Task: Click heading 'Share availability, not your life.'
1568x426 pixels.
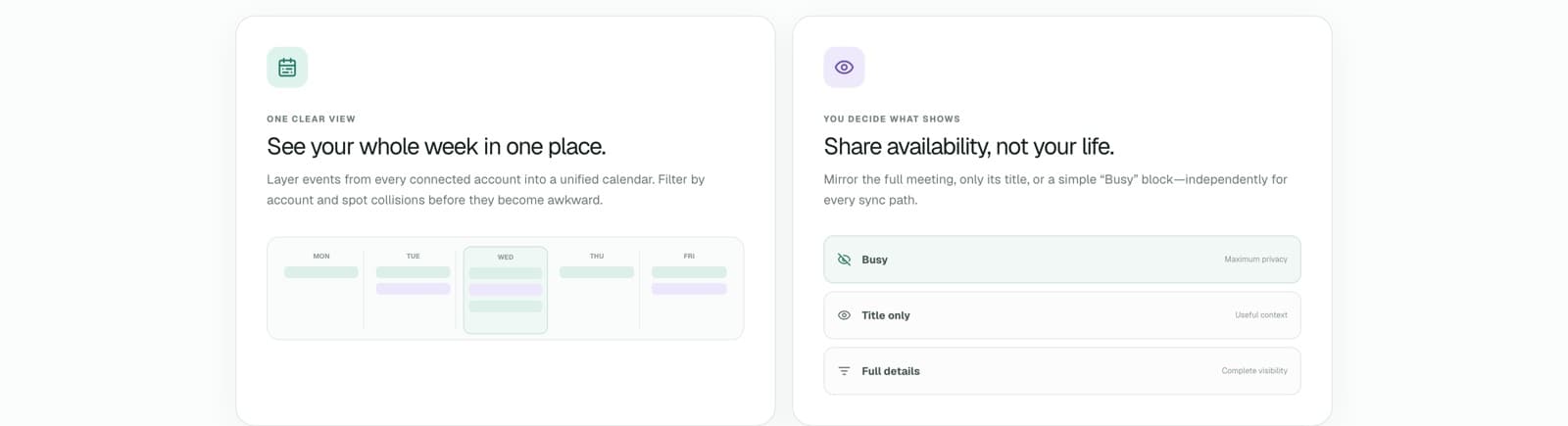Action: pyautogui.click(x=968, y=147)
